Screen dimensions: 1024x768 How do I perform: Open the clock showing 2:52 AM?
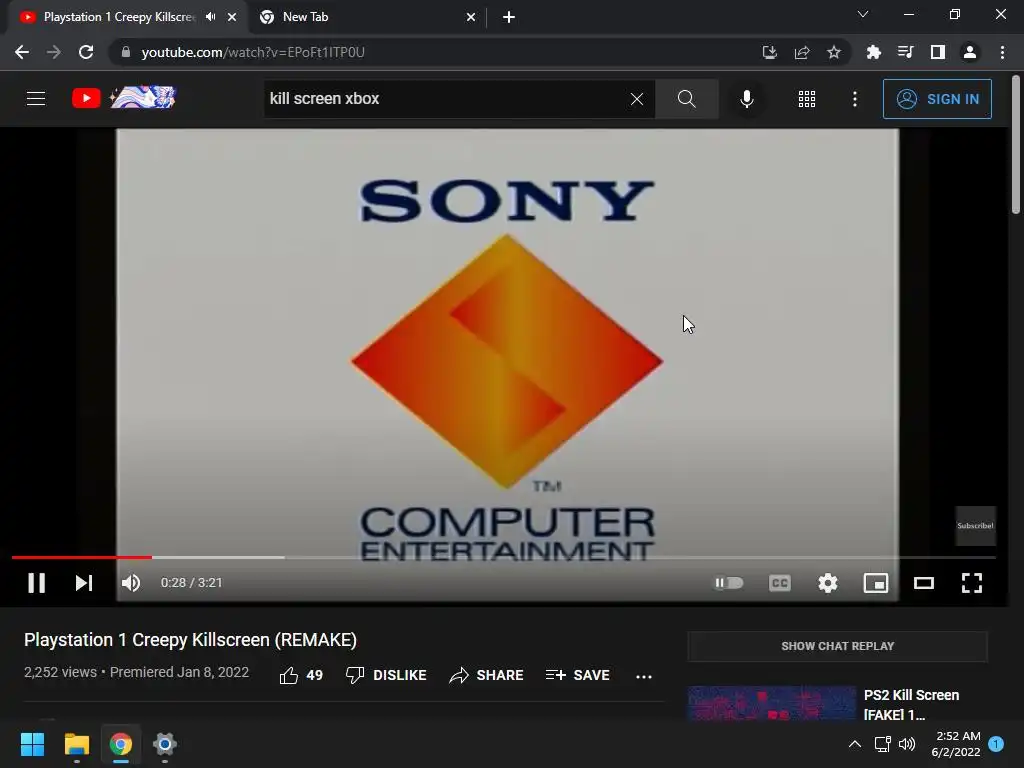pos(956,744)
